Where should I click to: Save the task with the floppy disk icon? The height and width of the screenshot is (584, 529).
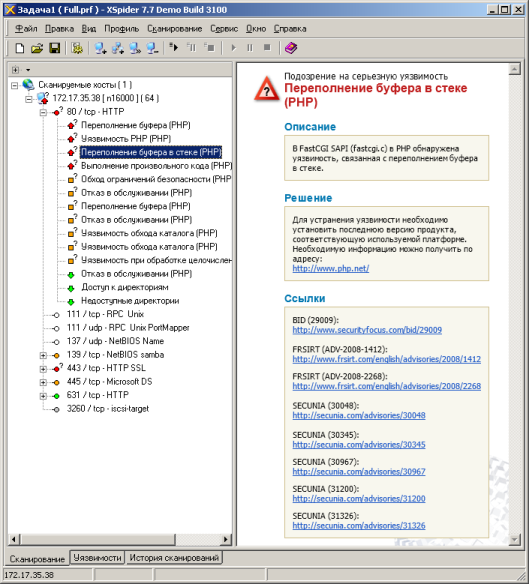(x=55, y=48)
